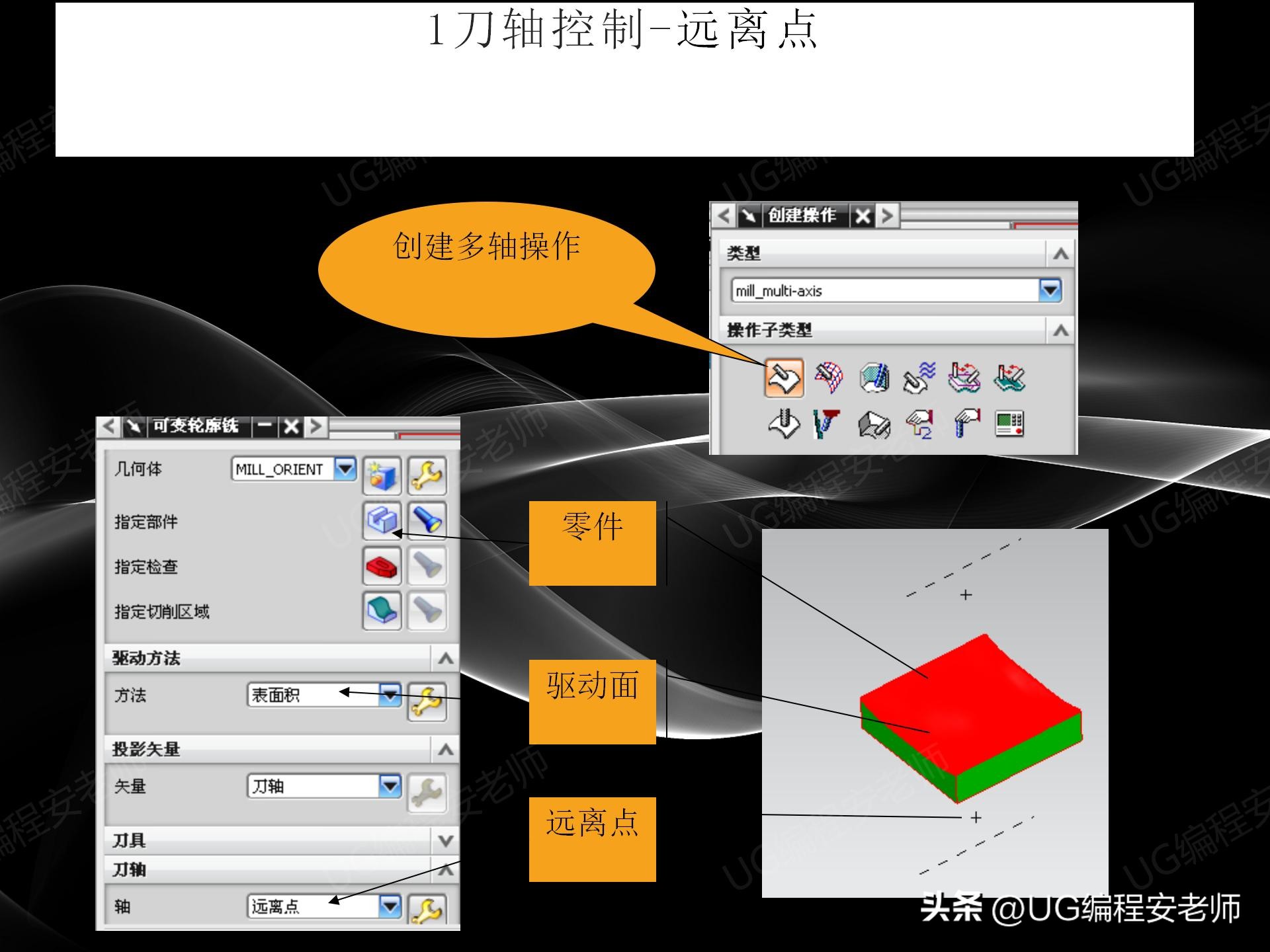Image resolution: width=1270 pixels, height=952 pixels.
Task: Switch to the 创建操作 dialog title tab
Action: [x=802, y=215]
